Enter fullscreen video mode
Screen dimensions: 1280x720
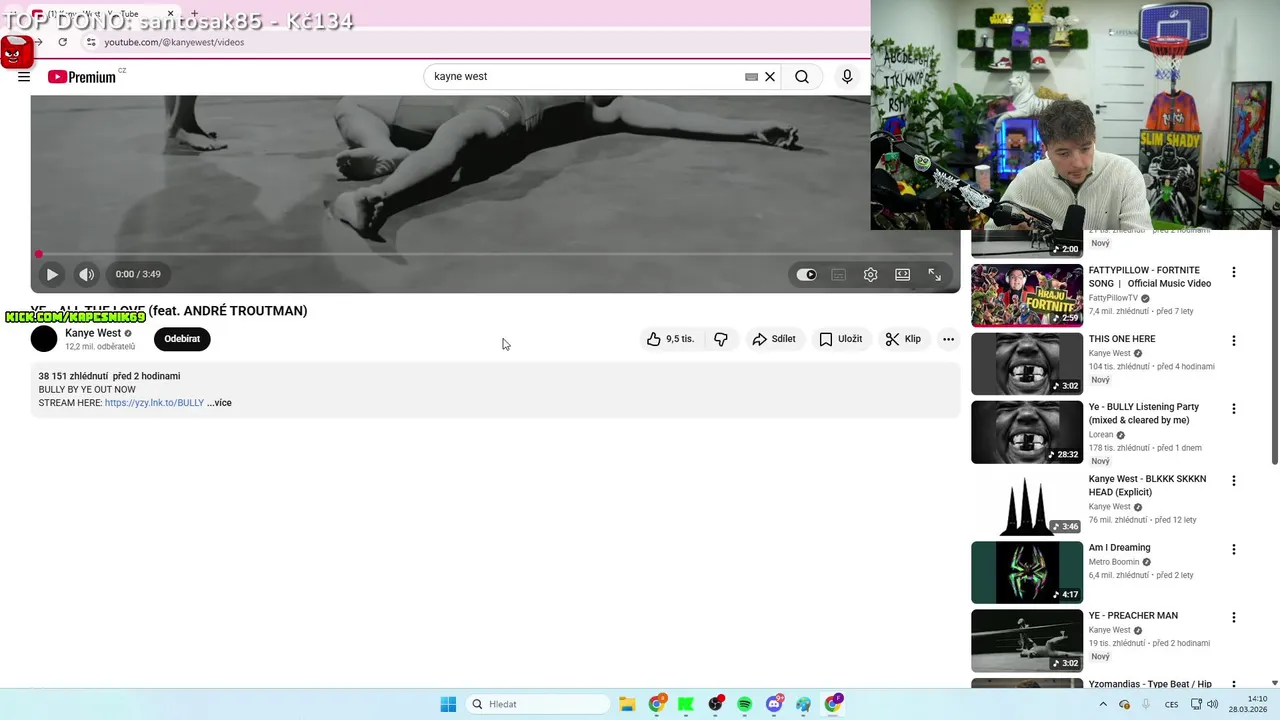(935, 274)
